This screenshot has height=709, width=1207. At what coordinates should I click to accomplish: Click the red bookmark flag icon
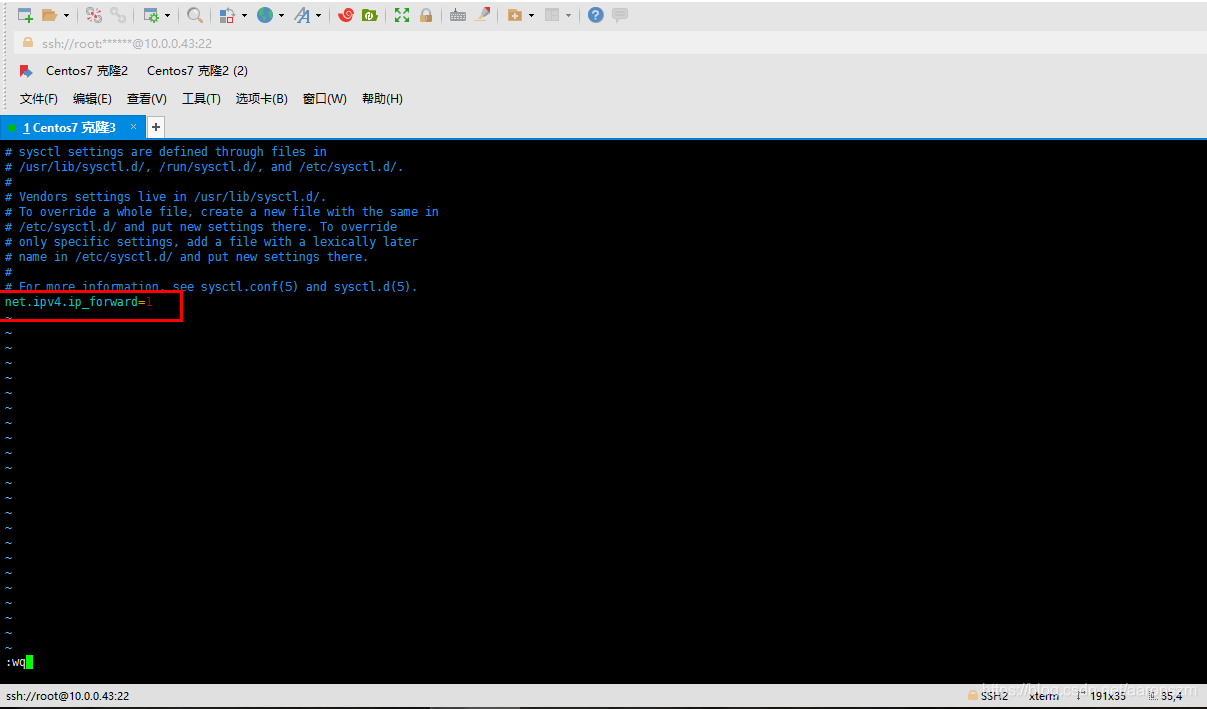(26, 71)
